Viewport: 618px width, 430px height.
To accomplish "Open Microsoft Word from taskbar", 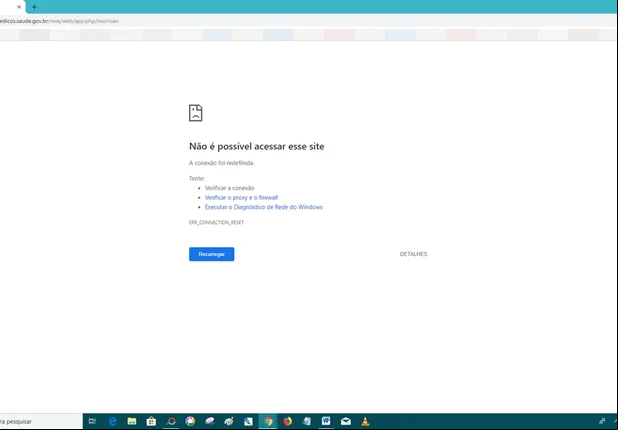I will coord(326,421).
